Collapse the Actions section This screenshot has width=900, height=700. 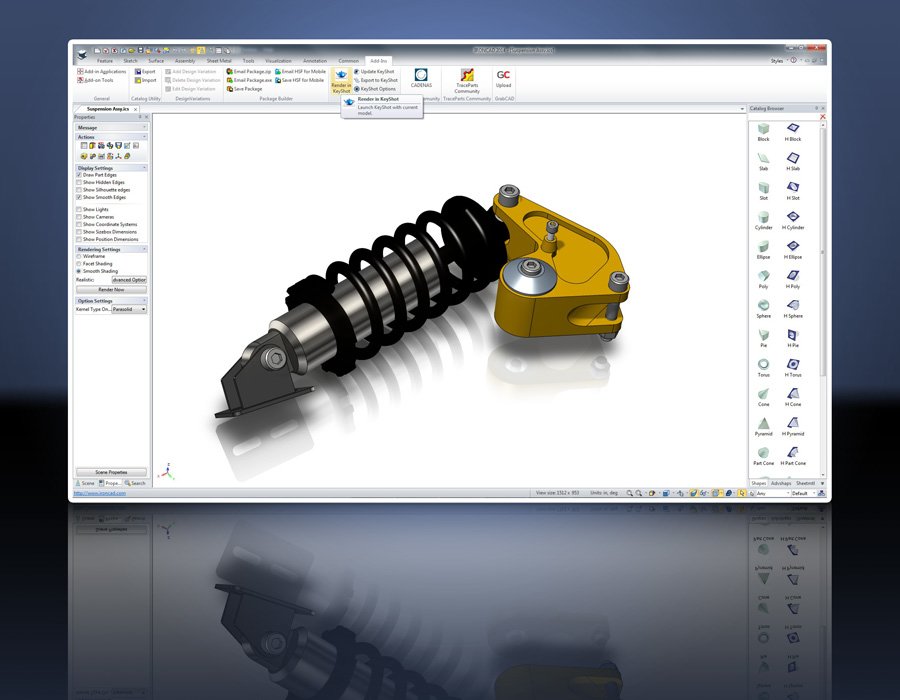[144, 137]
